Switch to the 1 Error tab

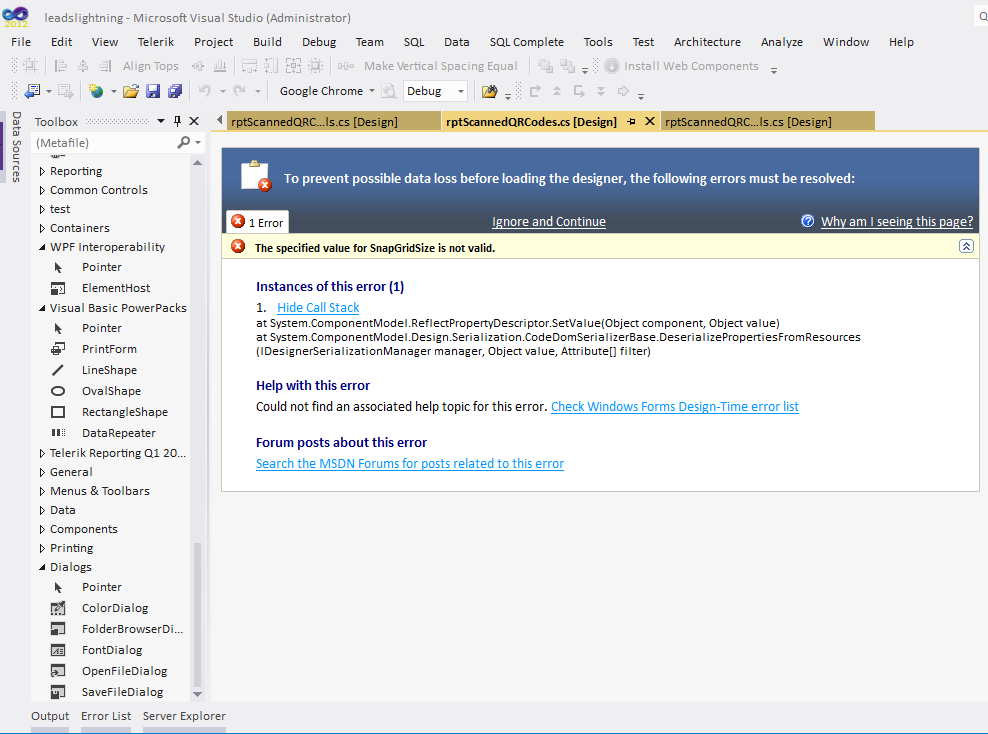coord(257,222)
